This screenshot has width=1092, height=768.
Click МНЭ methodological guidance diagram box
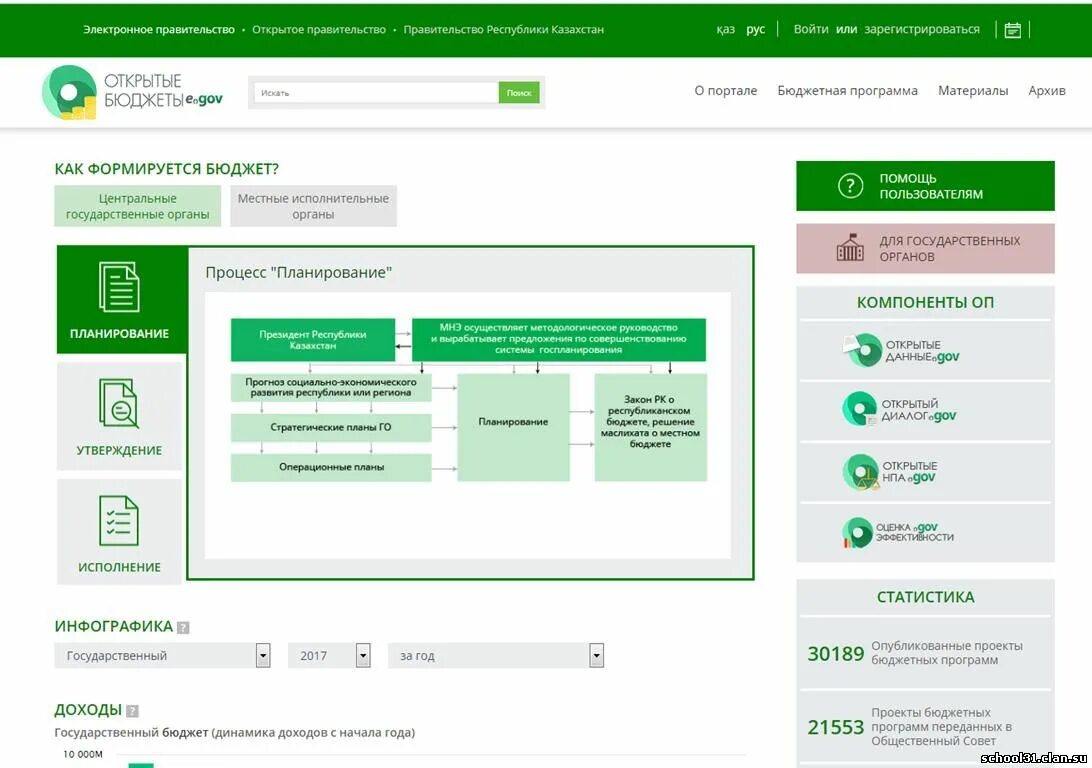tap(559, 339)
